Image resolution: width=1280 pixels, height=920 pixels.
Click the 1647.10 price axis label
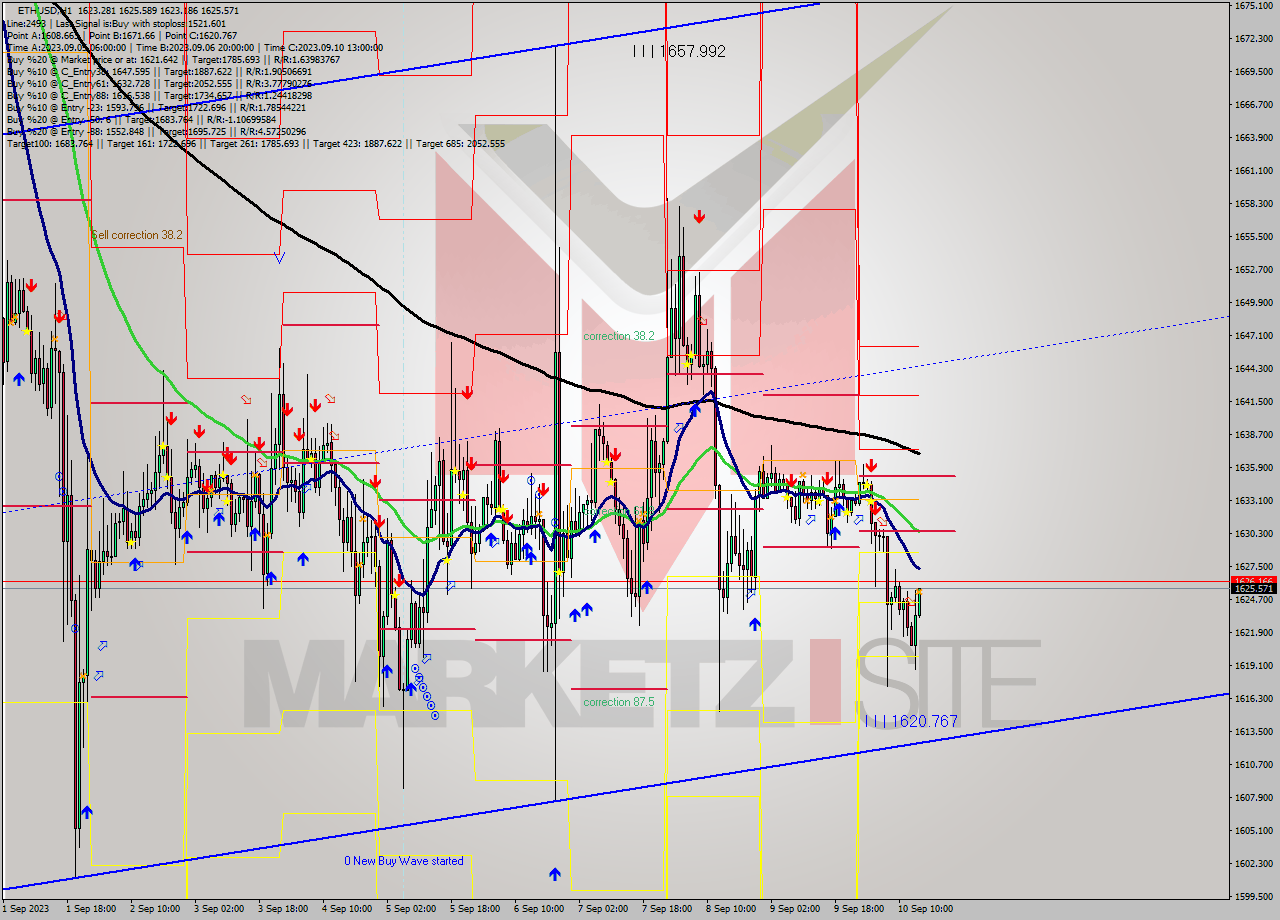point(1253,336)
